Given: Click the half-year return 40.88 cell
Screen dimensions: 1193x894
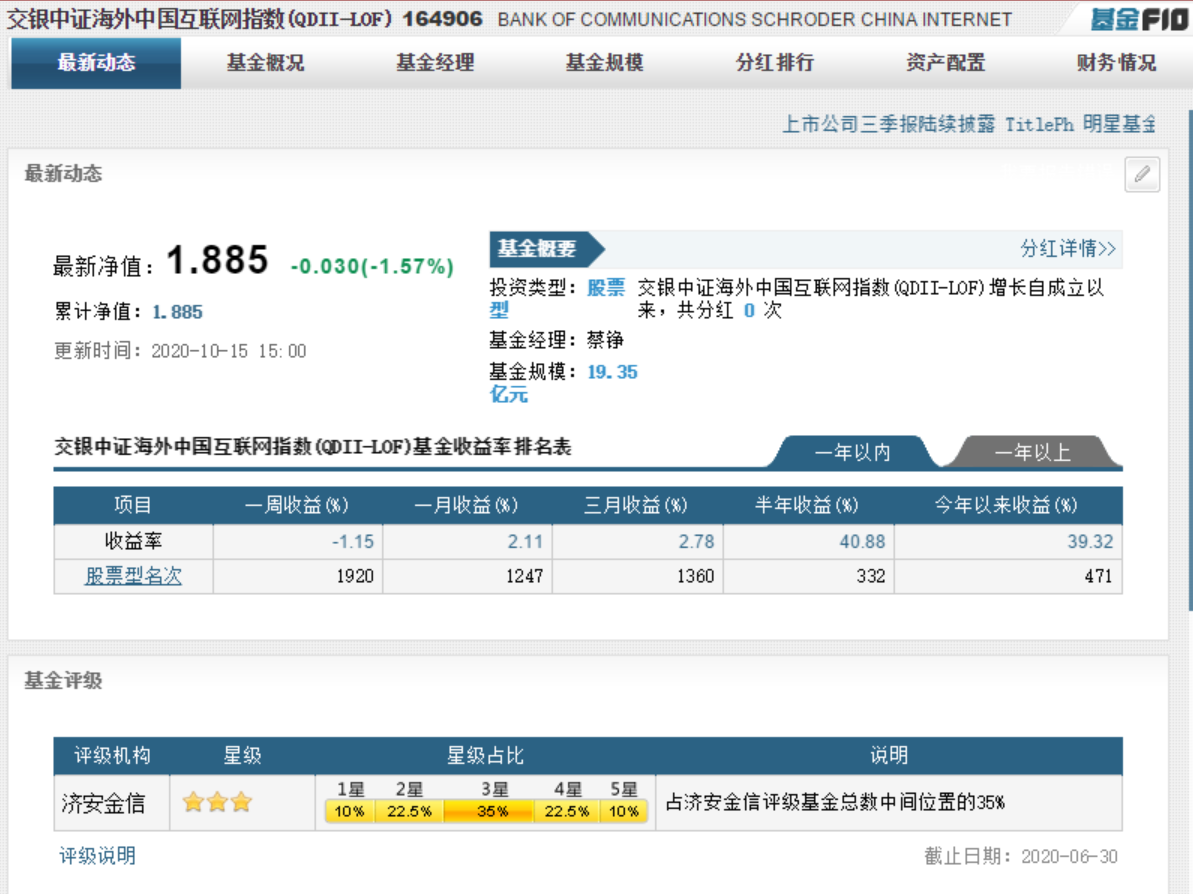Looking at the screenshot, I should pos(809,542).
